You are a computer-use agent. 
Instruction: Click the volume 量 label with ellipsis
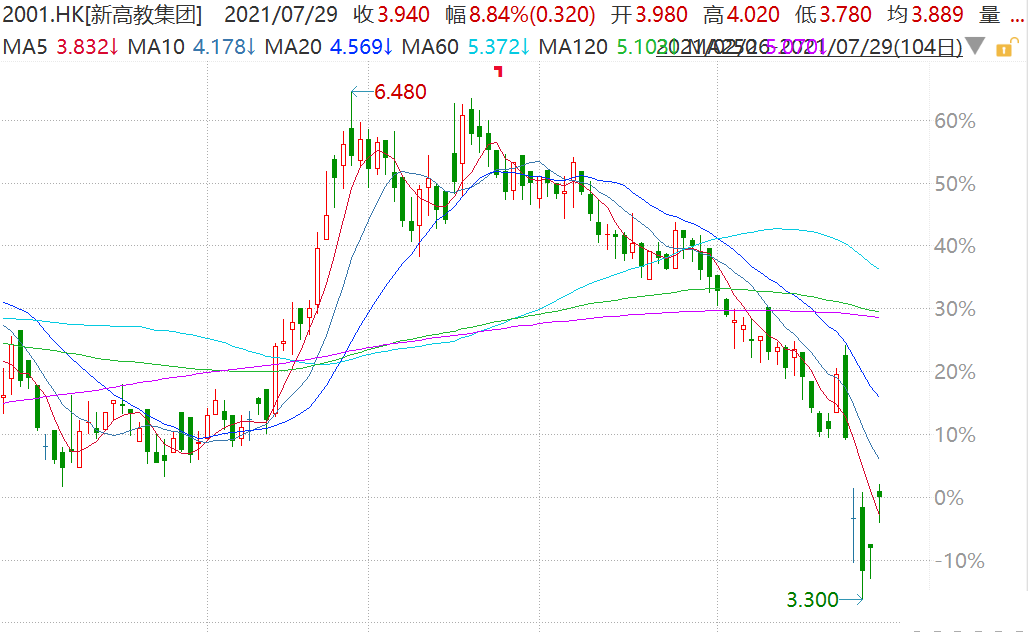[x=1000, y=14]
